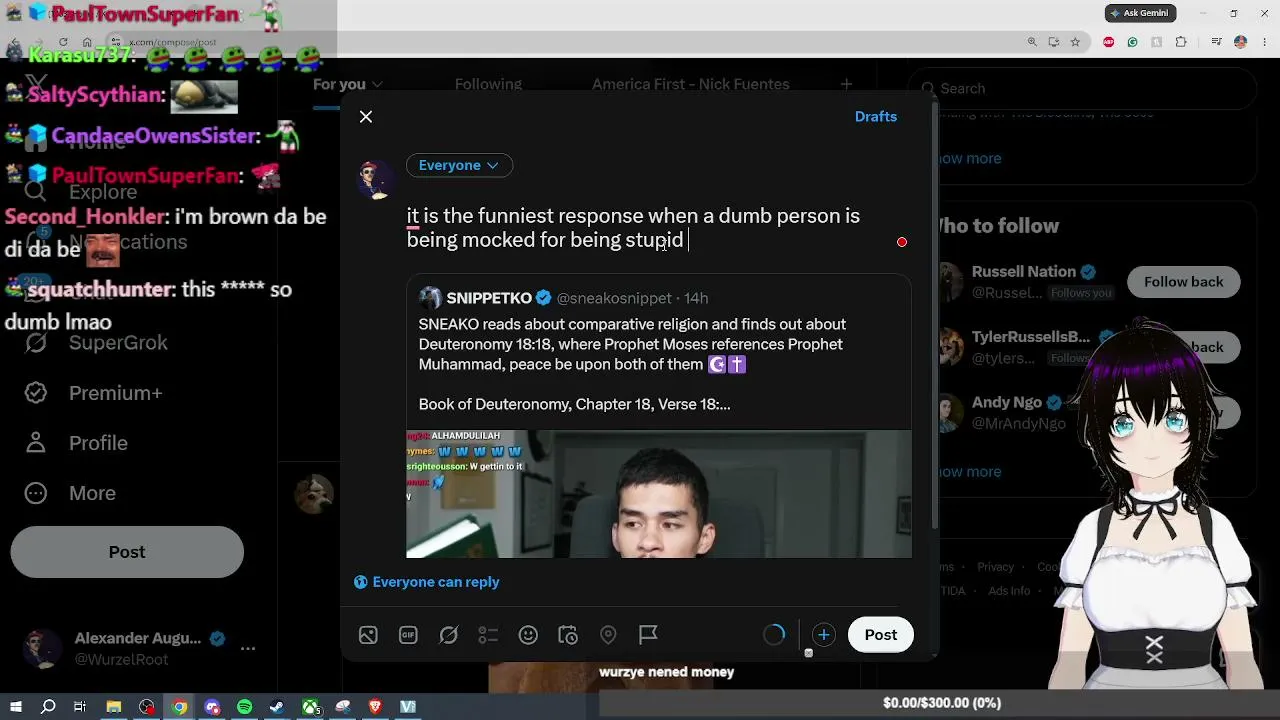Add a poll to the post
Screen dimensions: 1280x720
click(x=488, y=635)
